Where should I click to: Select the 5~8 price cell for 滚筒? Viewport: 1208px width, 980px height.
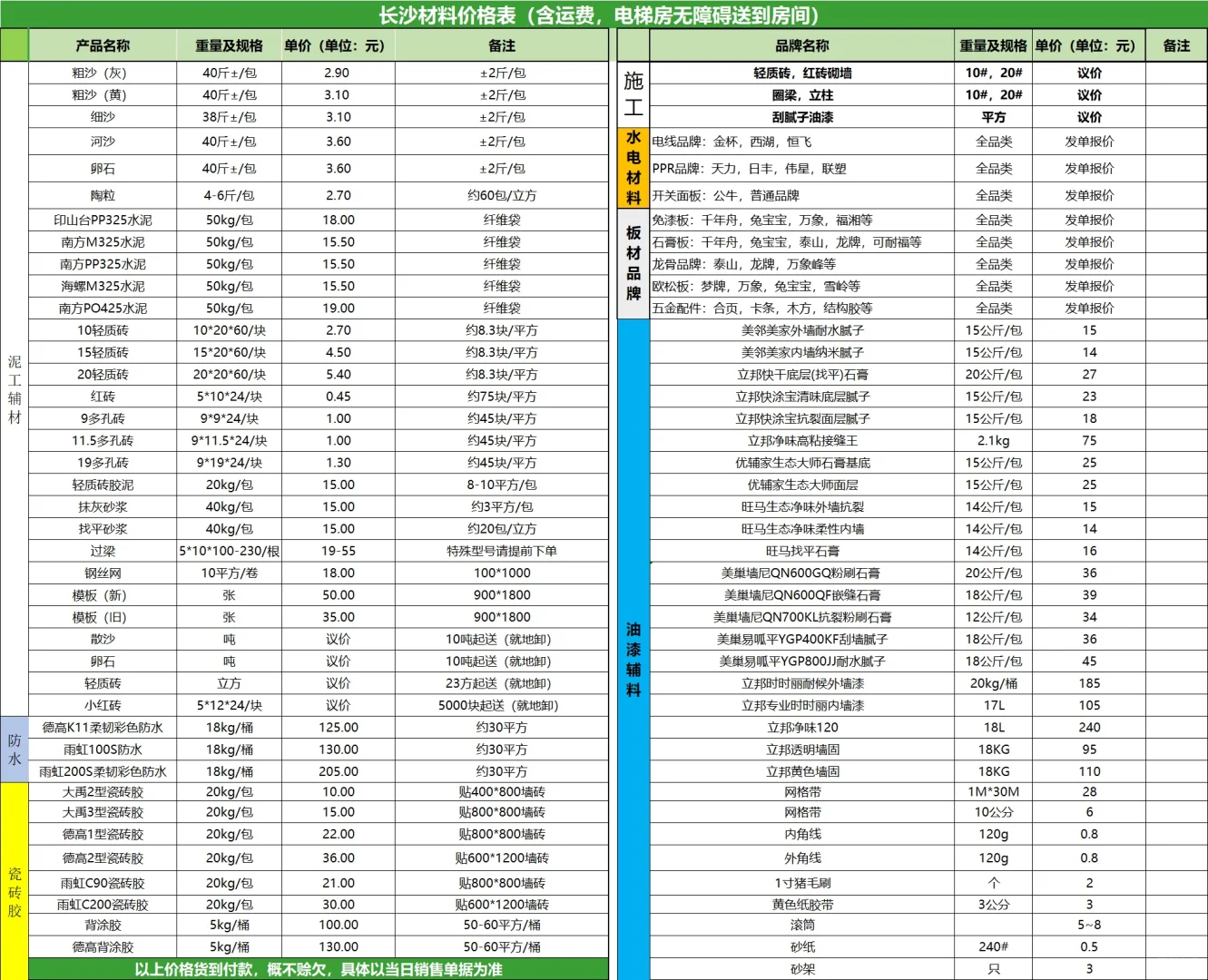tap(1089, 925)
